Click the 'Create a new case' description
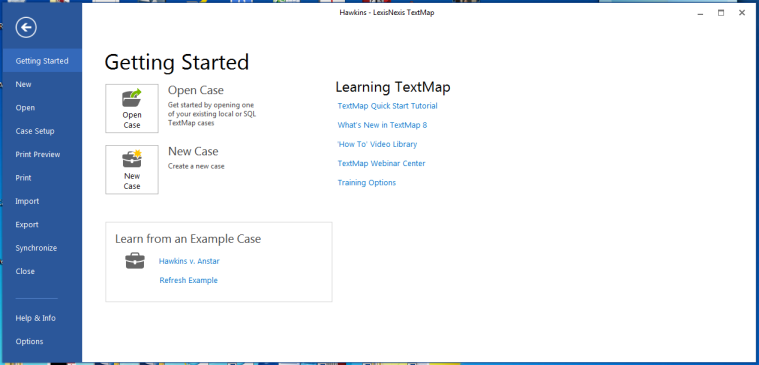The width and height of the screenshot is (759, 365). 196,166
